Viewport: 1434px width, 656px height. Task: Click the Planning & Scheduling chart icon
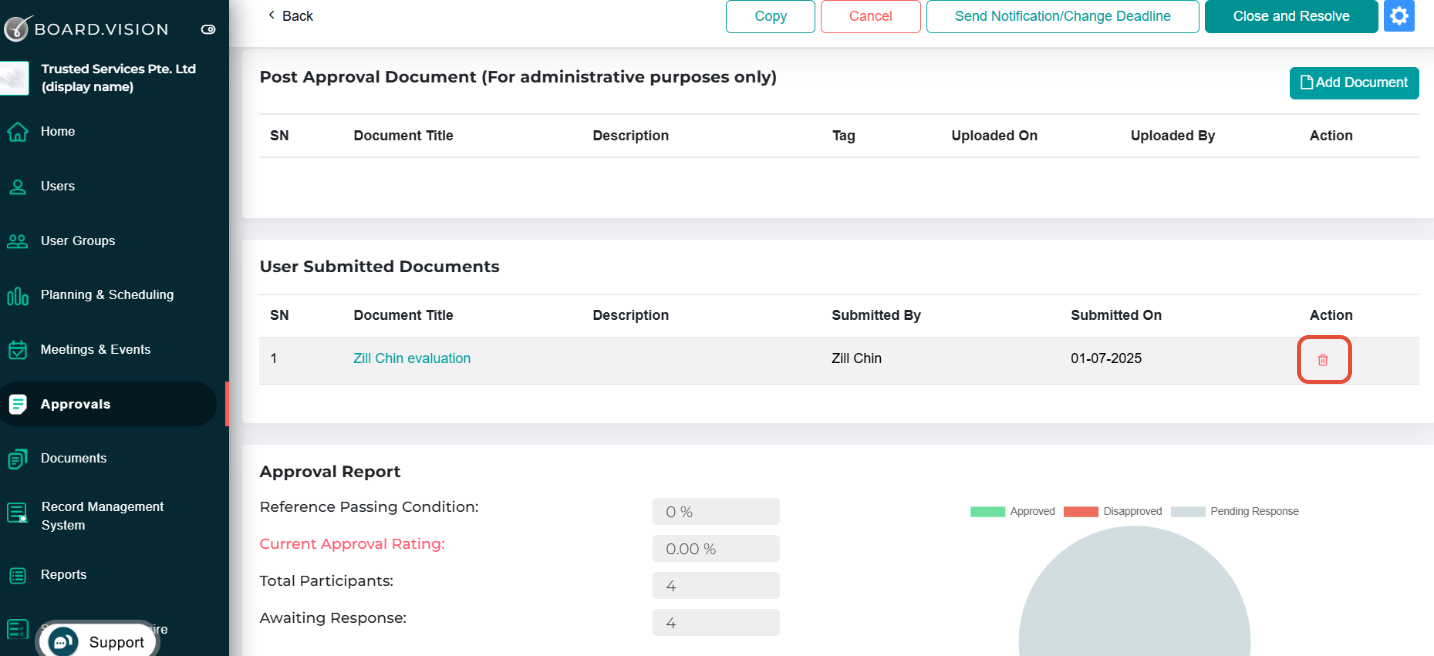17,295
